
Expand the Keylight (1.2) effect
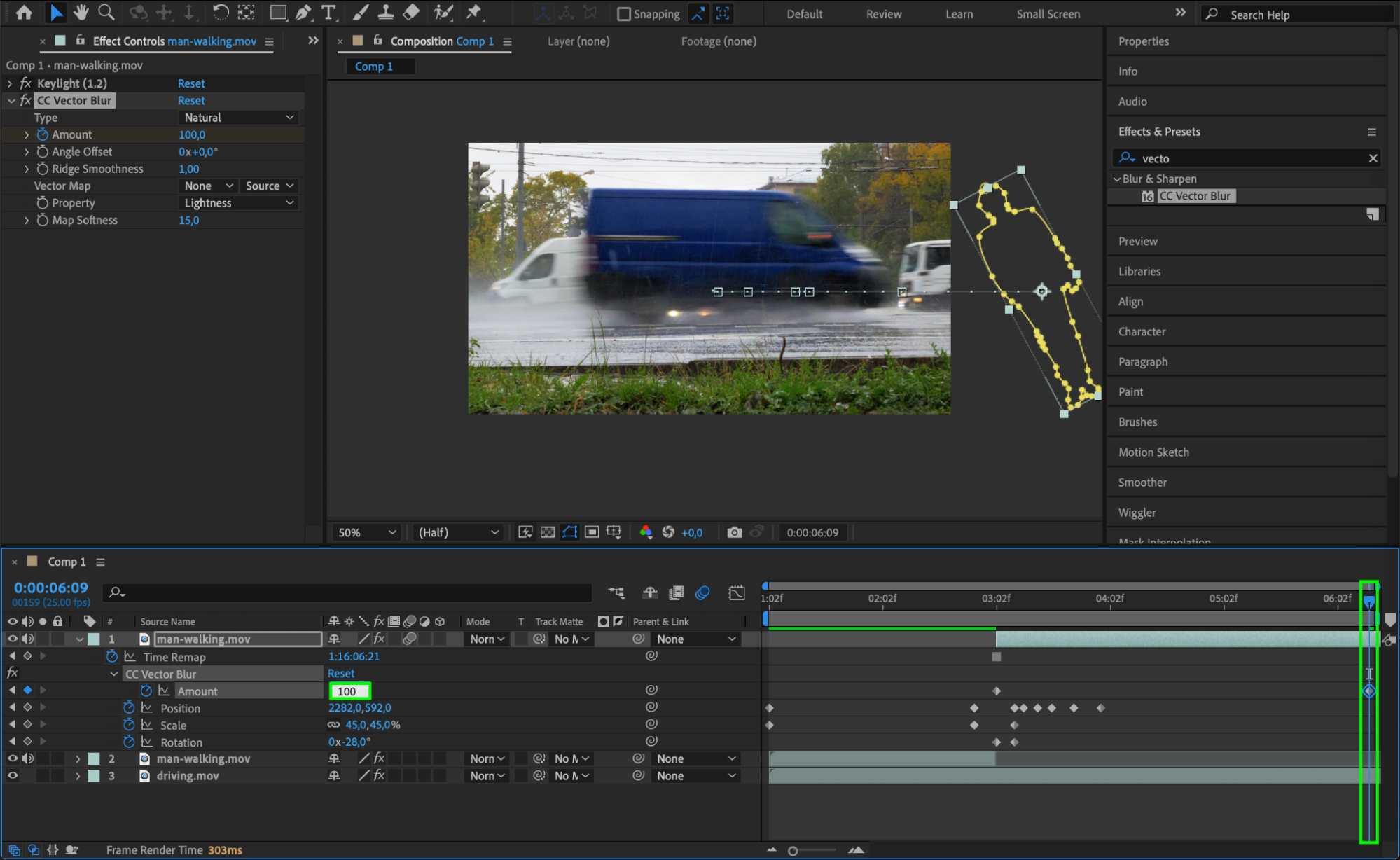(x=10, y=83)
